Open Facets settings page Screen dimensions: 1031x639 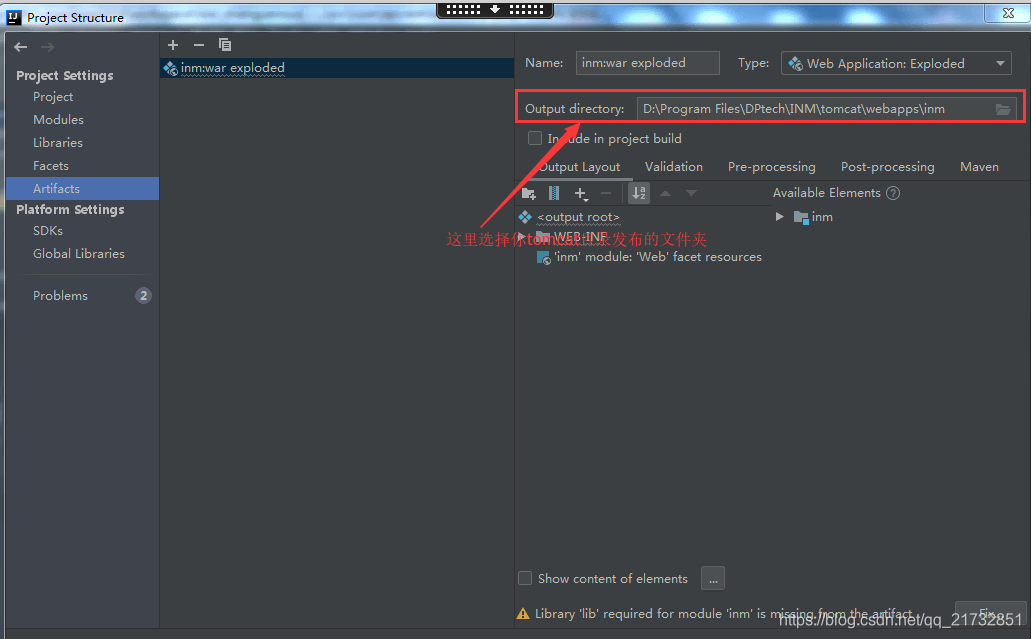click(51, 166)
